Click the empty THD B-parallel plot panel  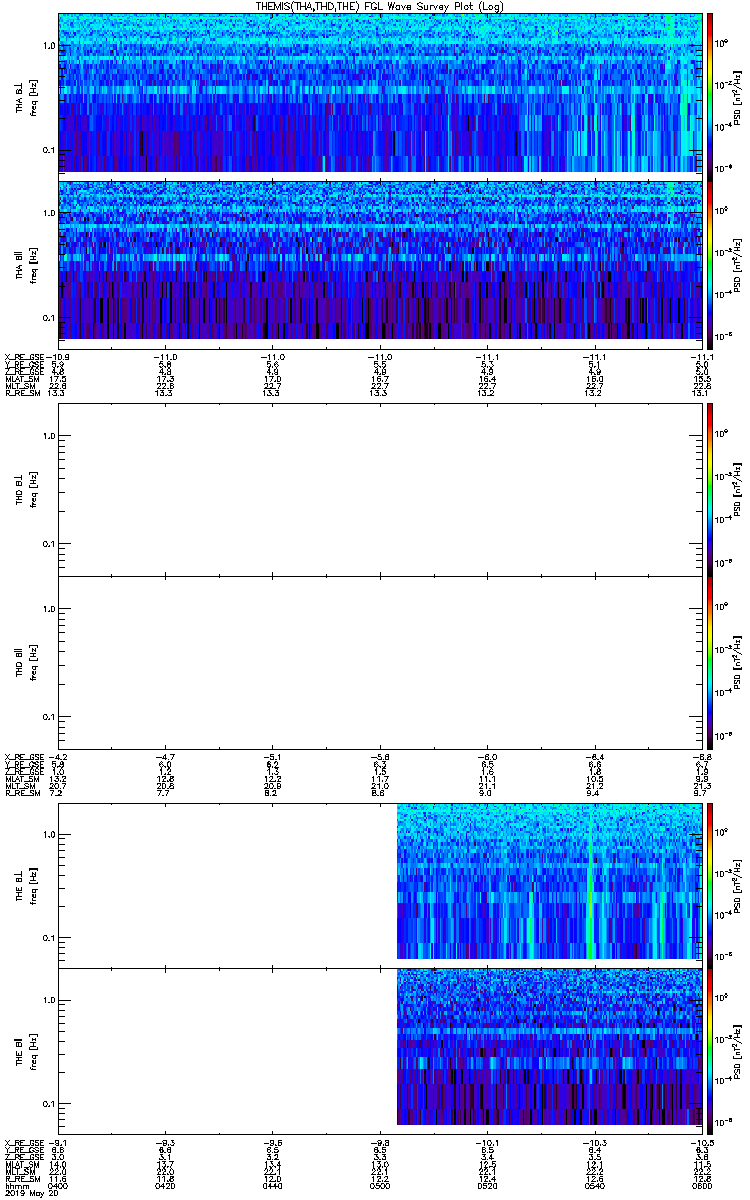379,662
